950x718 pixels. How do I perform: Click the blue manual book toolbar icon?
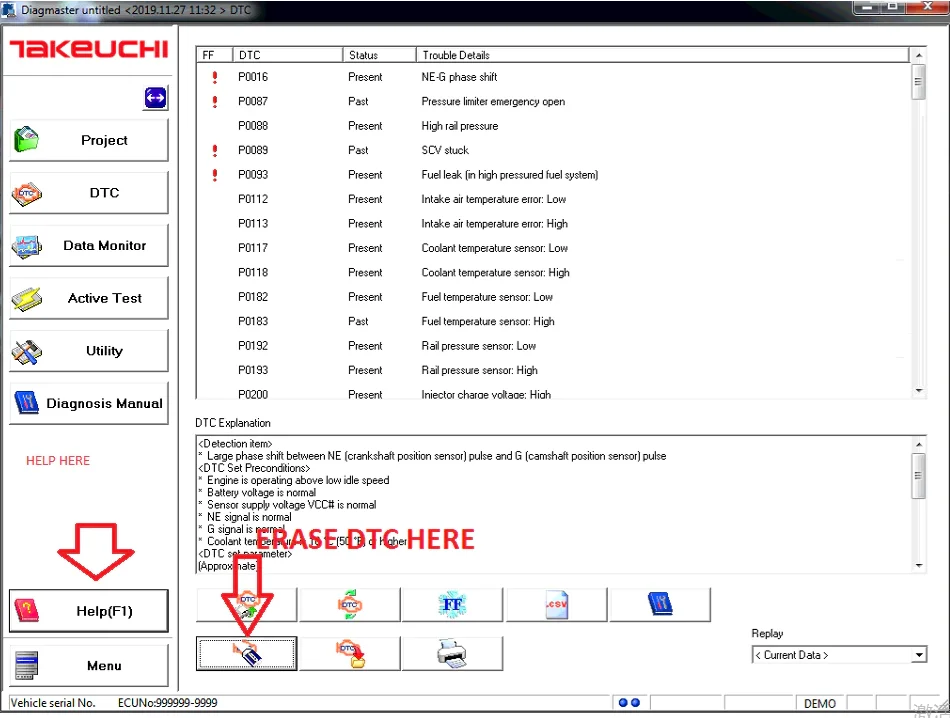click(660, 605)
